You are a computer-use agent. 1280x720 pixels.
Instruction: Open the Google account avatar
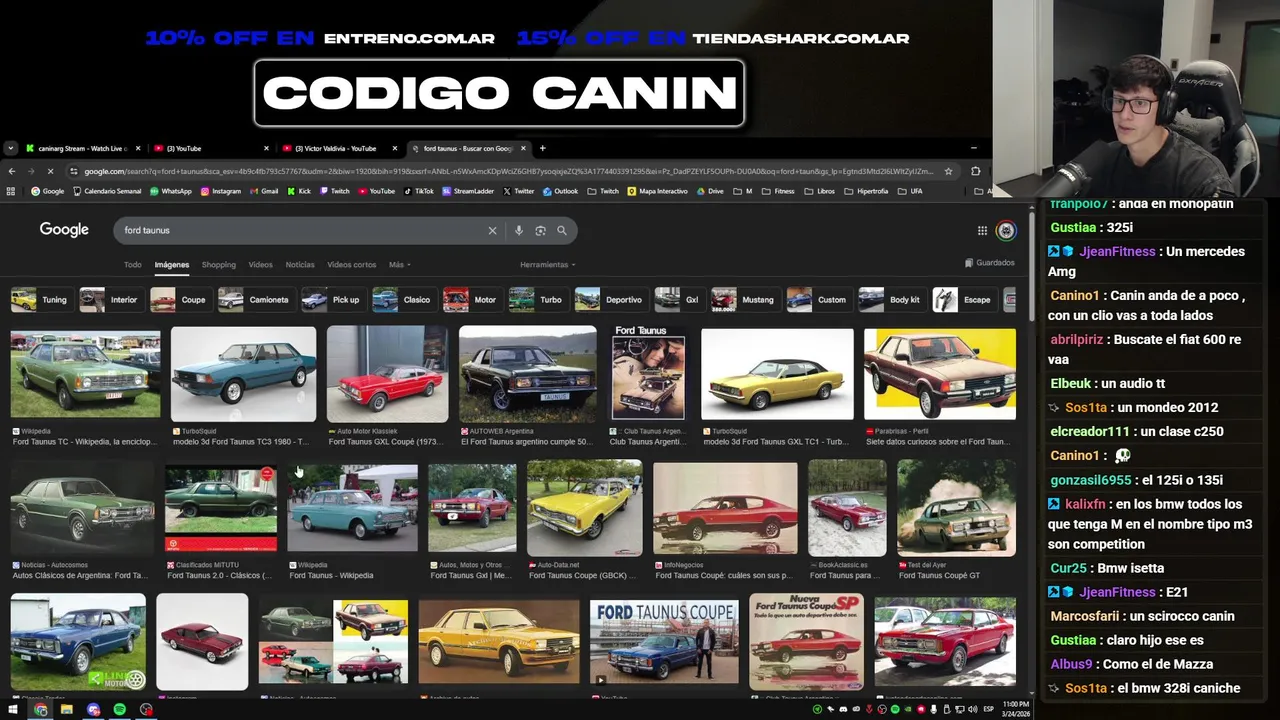[x=1006, y=230]
